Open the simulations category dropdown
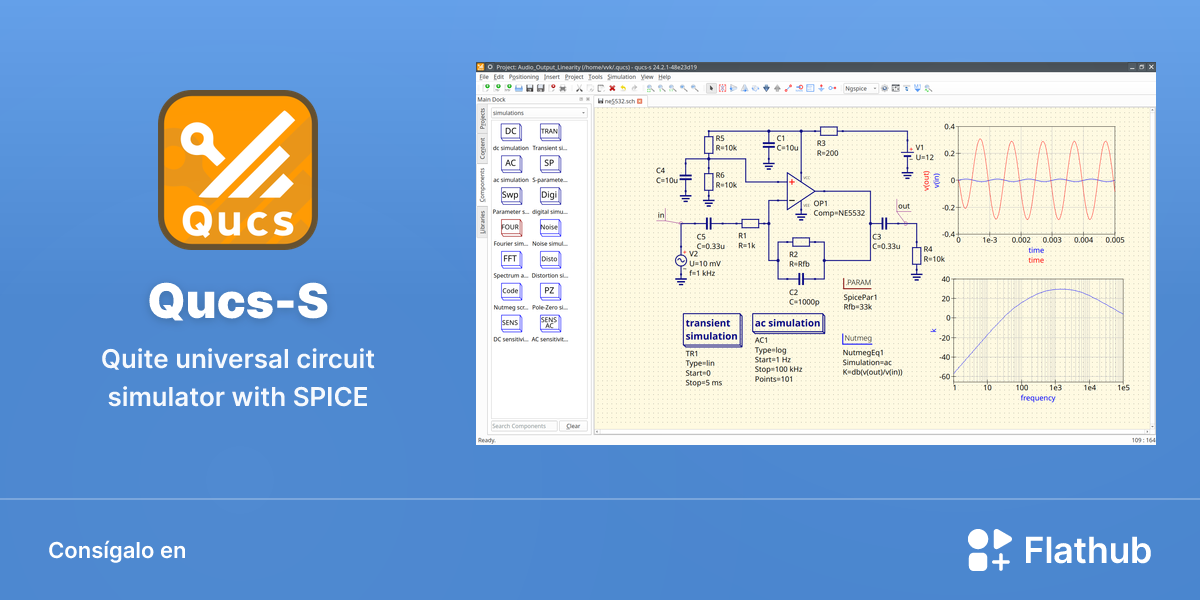 point(539,113)
